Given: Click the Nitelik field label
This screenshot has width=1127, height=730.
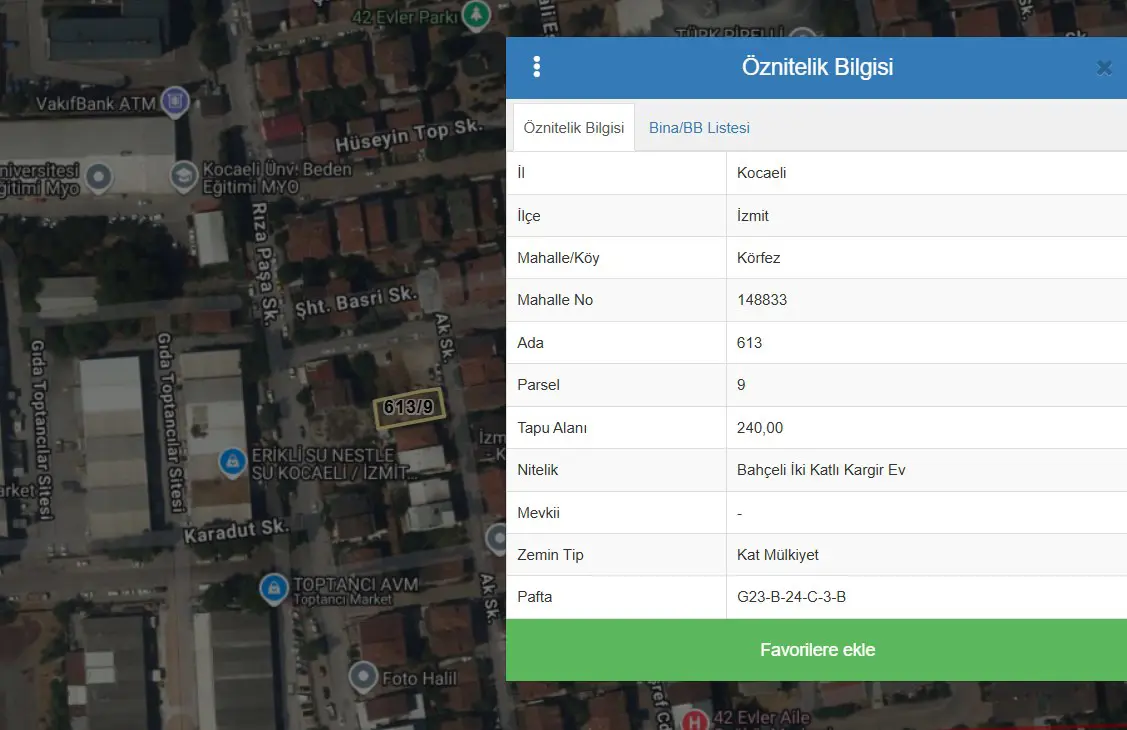Looking at the screenshot, I should click(537, 470).
